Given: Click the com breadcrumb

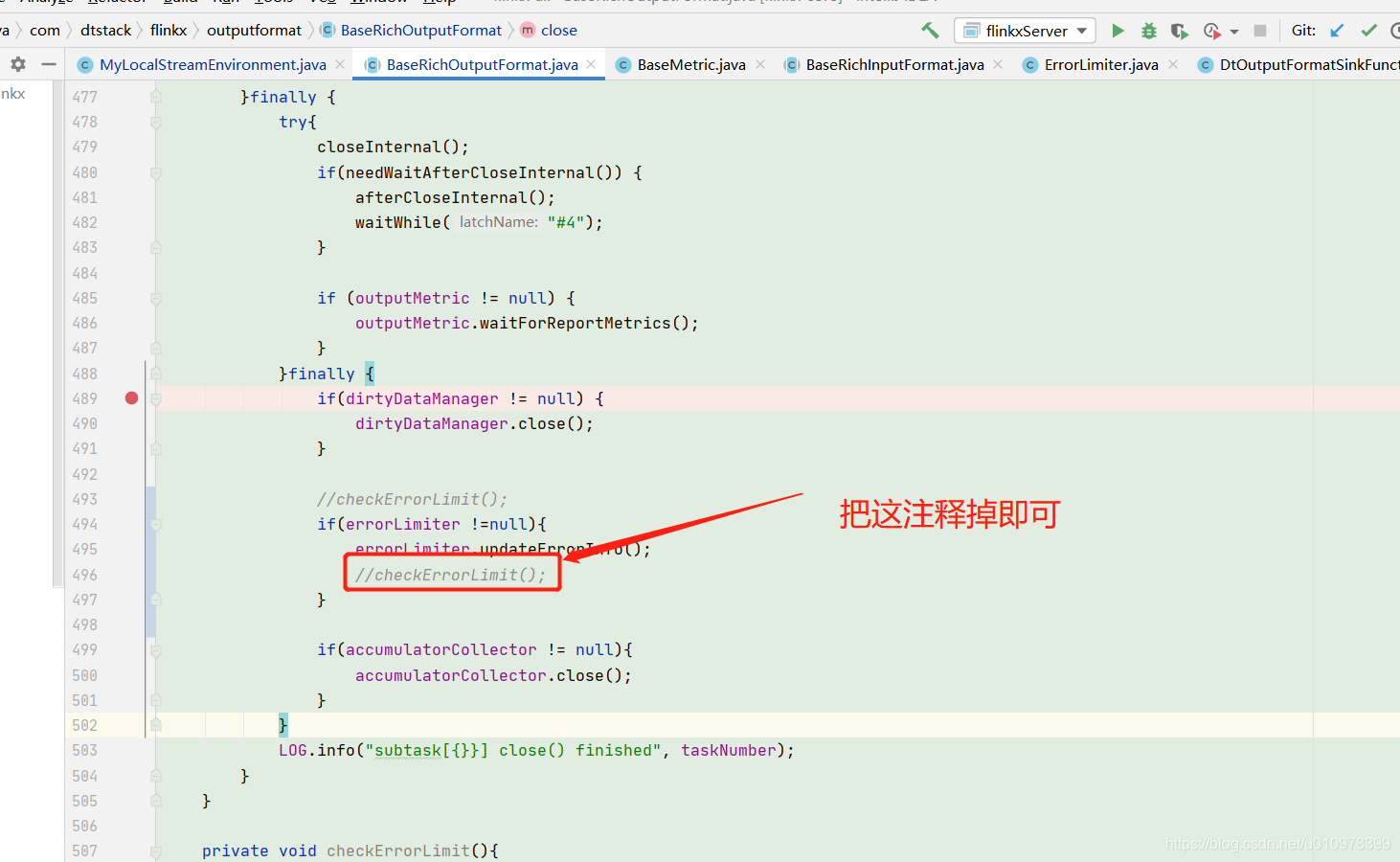Looking at the screenshot, I should pyautogui.click(x=45, y=31).
